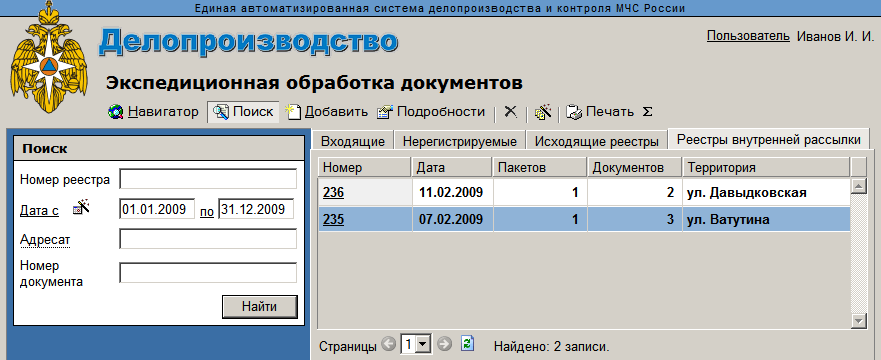Click the Делопроизводство title logo
Image resolution: width=881 pixels, height=360 pixels.
[x=248, y=42]
